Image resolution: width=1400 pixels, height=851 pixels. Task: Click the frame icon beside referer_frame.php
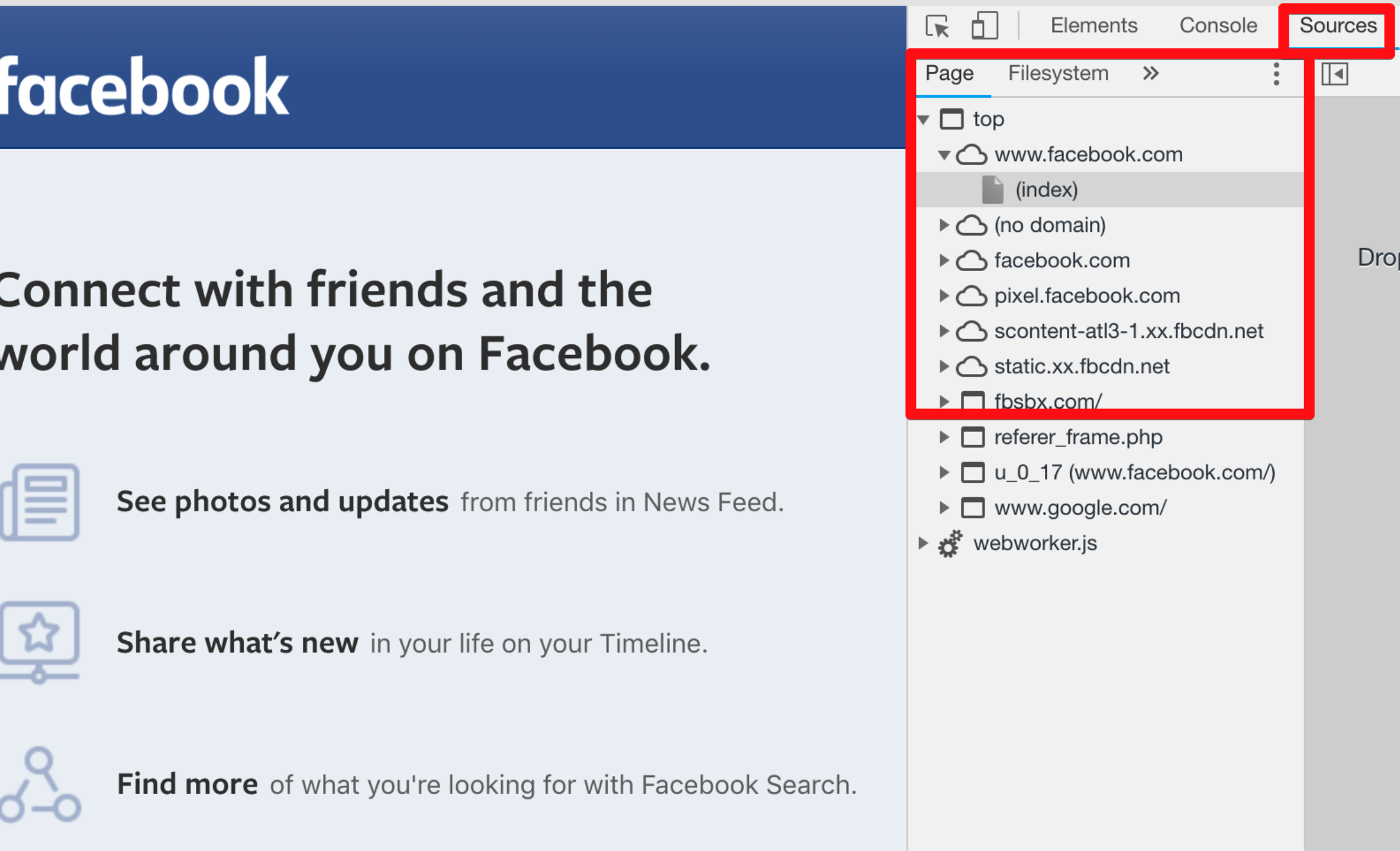tap(973, 437)
